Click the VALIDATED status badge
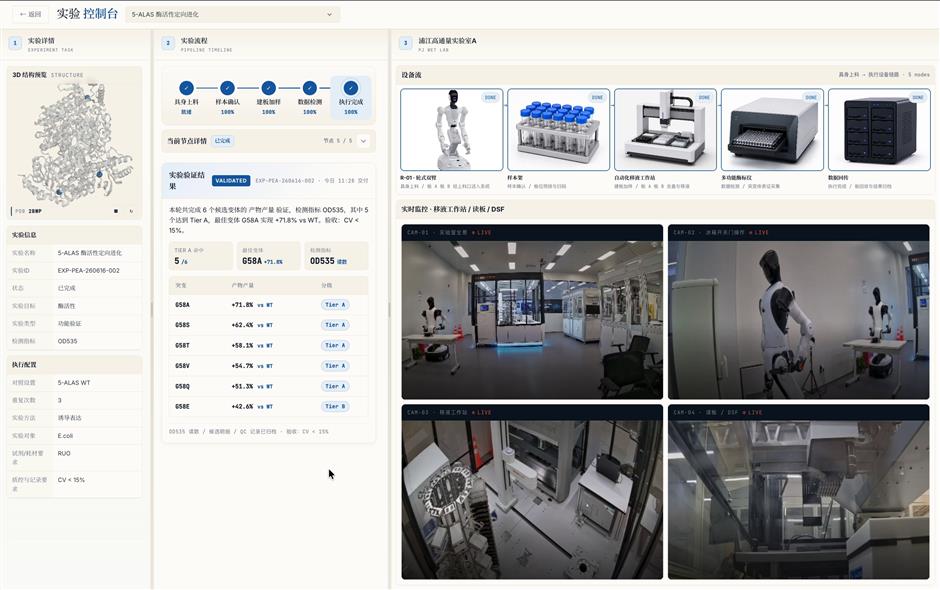 click(x=231, y=180)
